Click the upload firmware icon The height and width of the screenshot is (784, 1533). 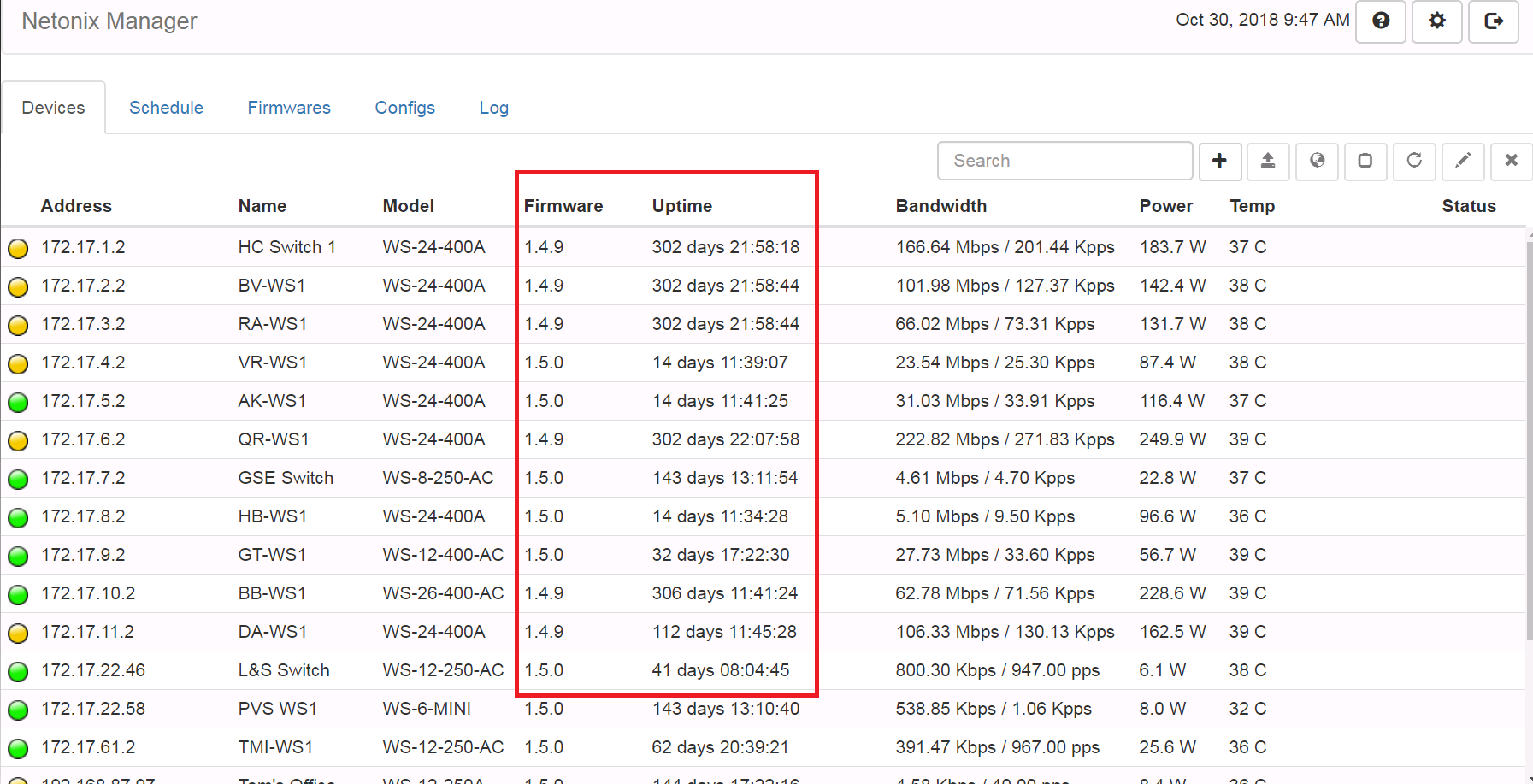pyautogui.click(x=1268, y=161)
